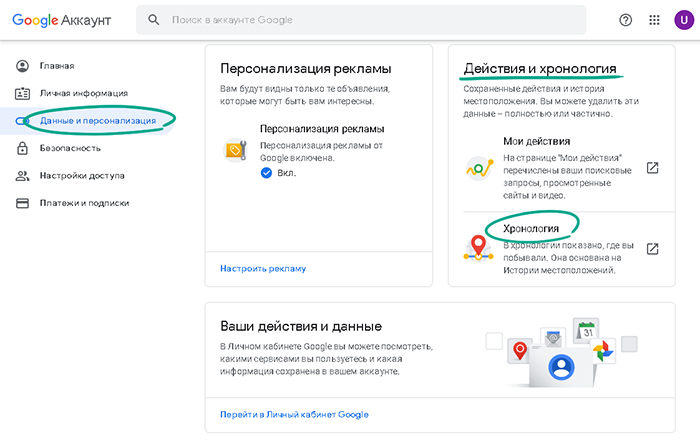Viewport: 700px width, 443px height.
Task: Open Персонализация рекламы setting row
Action: [x=319, y=151]
